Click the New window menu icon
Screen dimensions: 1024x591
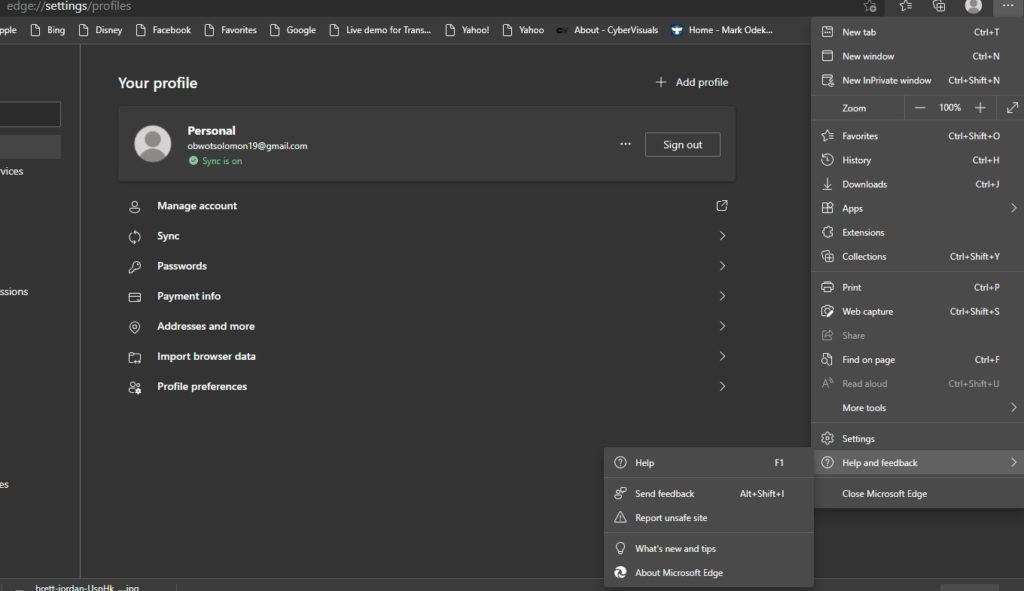coord(827,56)
